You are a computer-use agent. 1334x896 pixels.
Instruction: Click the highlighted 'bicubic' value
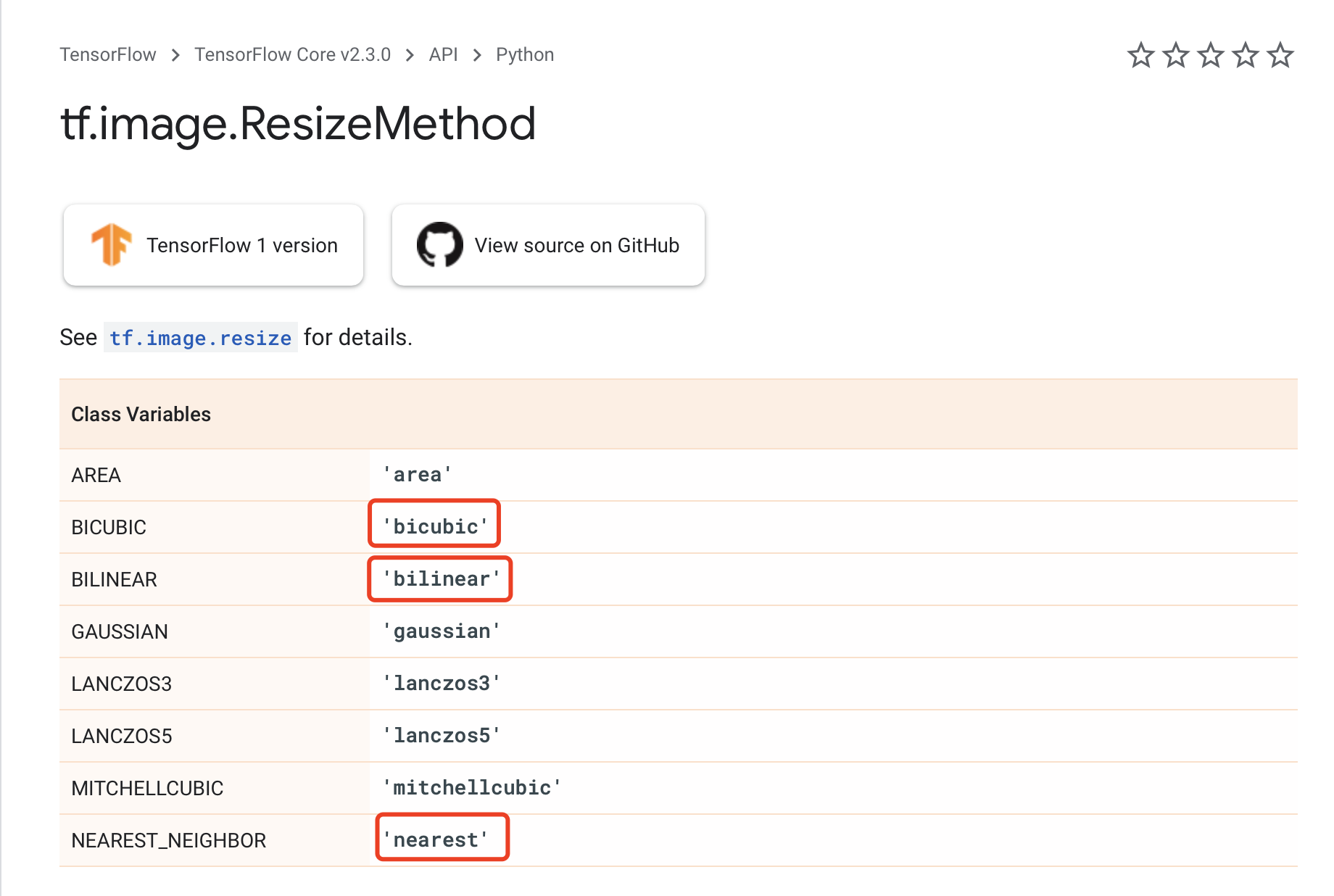click(x=434, y=526)
